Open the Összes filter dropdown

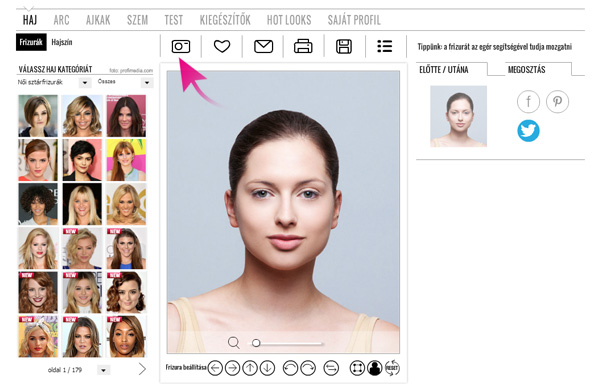click(x=147, y=82)
